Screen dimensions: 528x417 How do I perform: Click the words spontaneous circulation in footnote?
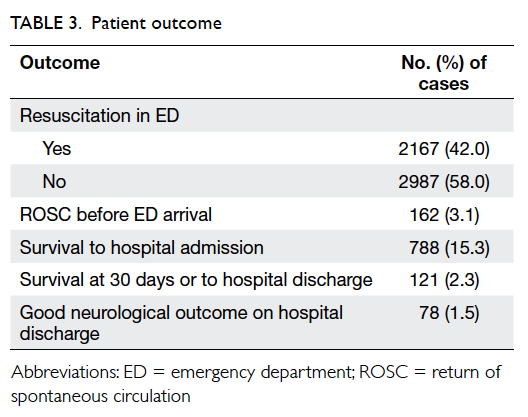(101, 396)
